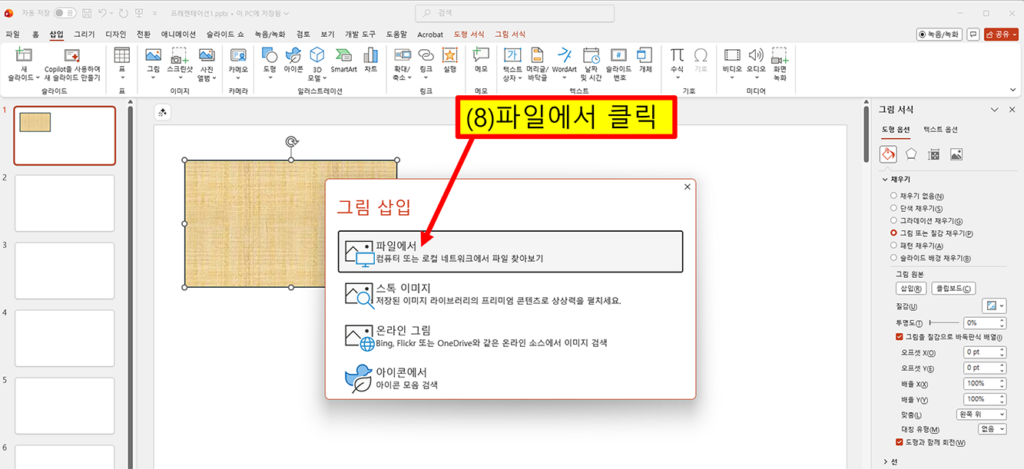This screenshot has width=1024, height=469.
Task: Switch to the 애니메이션 tab
Action: [x=178, y=34]
